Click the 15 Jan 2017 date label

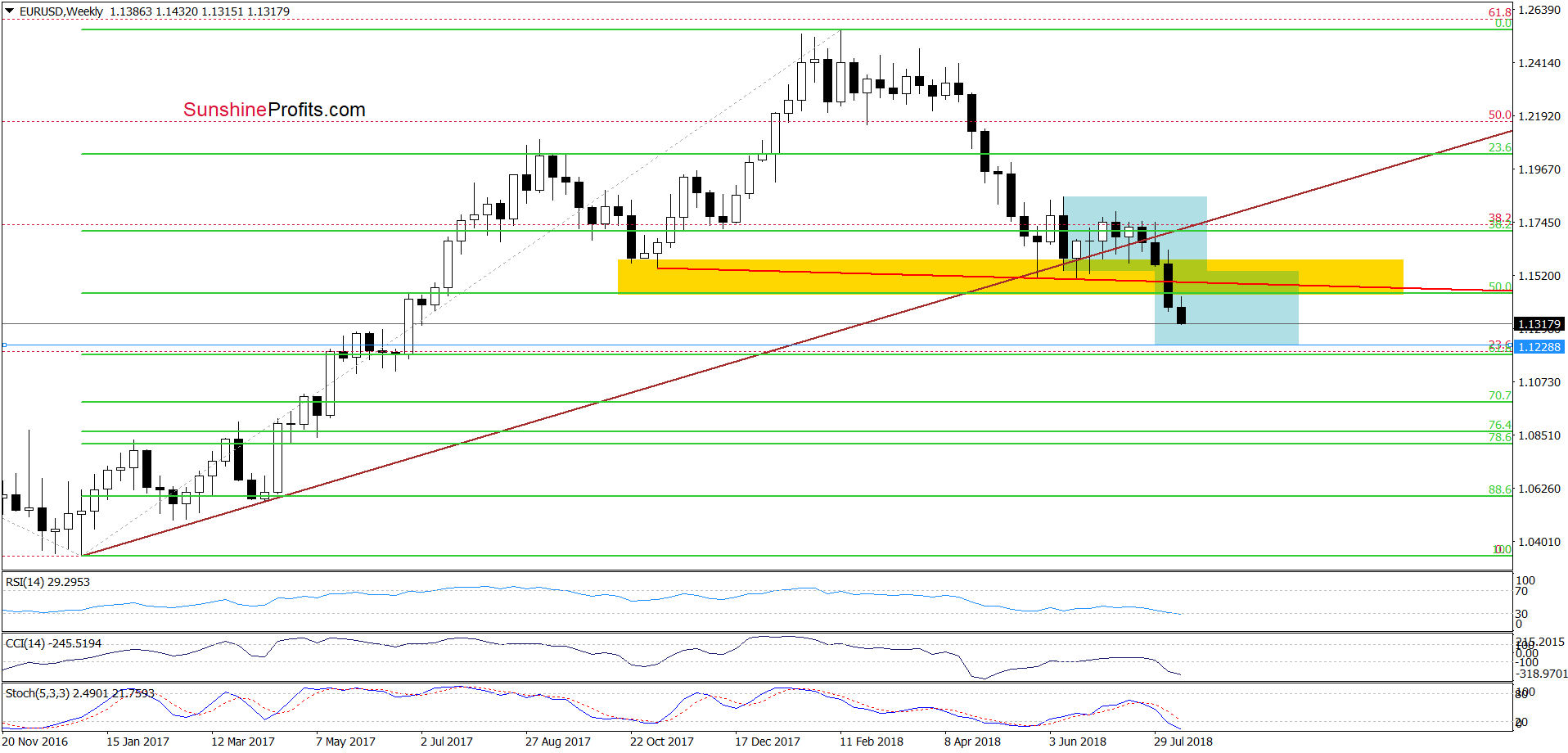[137, 742]
